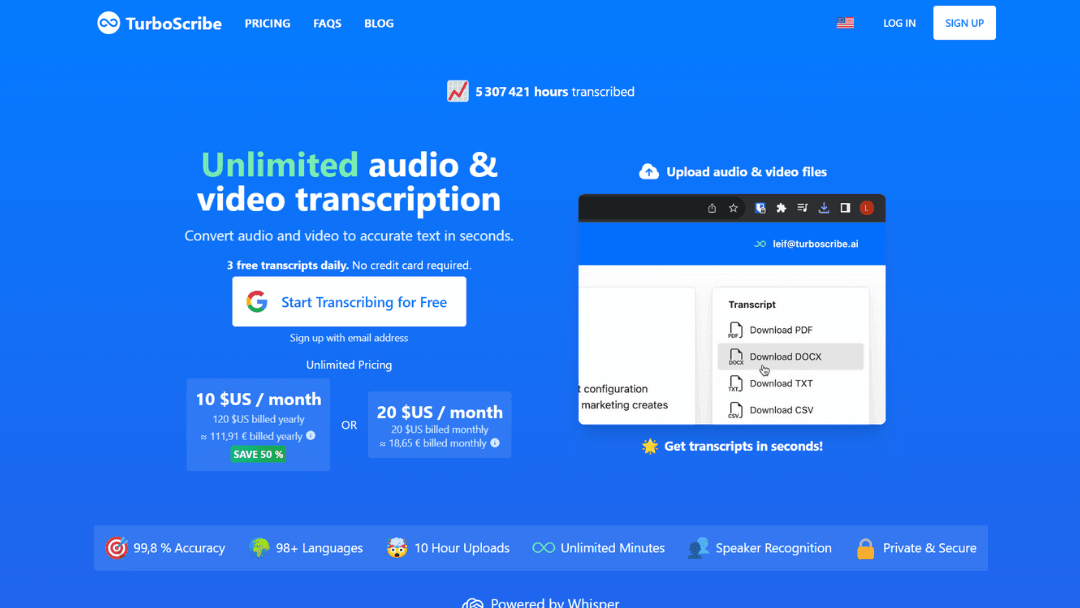
Task: Go to the FAQS page
Action: [x=327, y=23]
